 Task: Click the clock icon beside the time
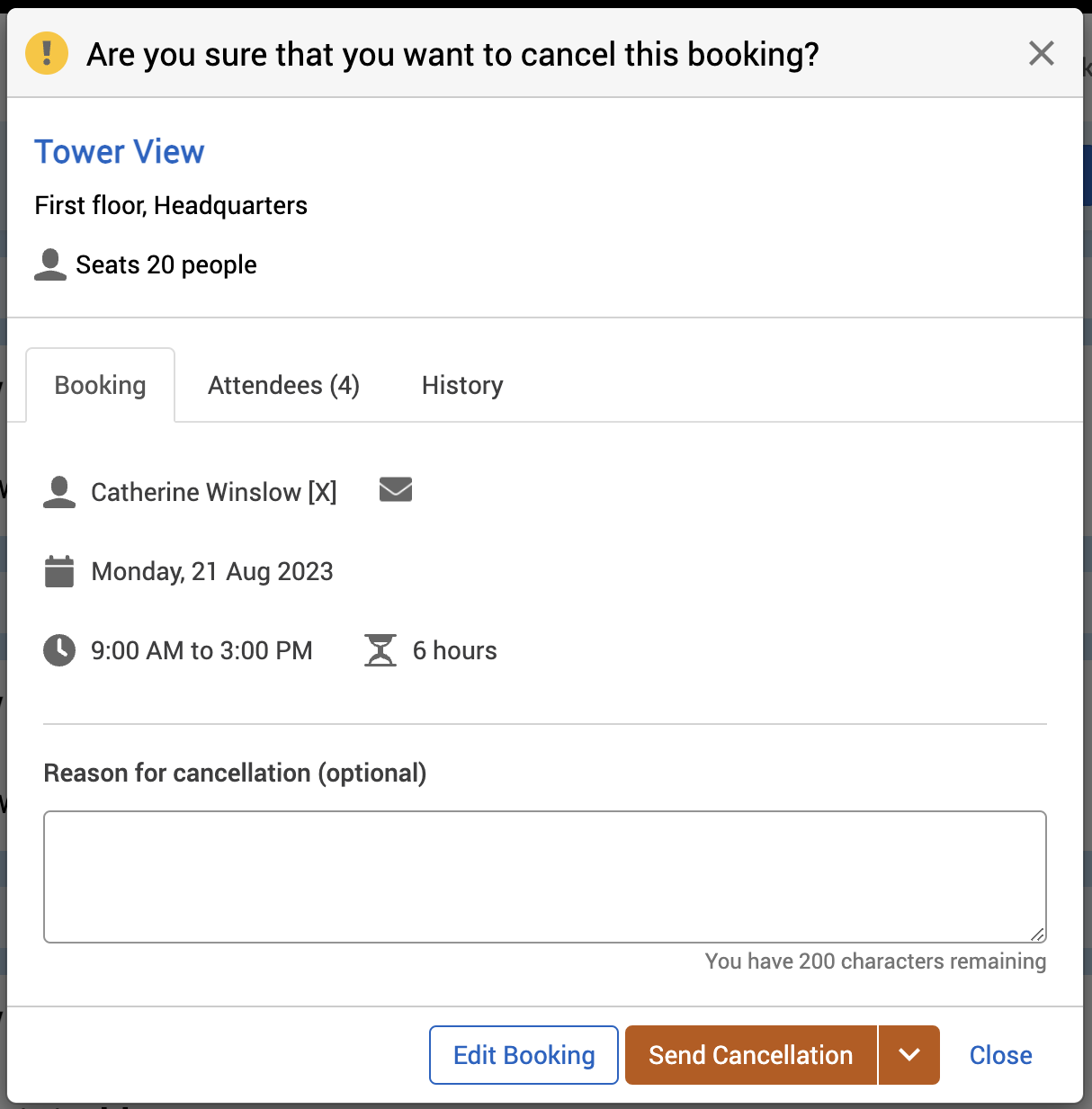pos(59,650)
